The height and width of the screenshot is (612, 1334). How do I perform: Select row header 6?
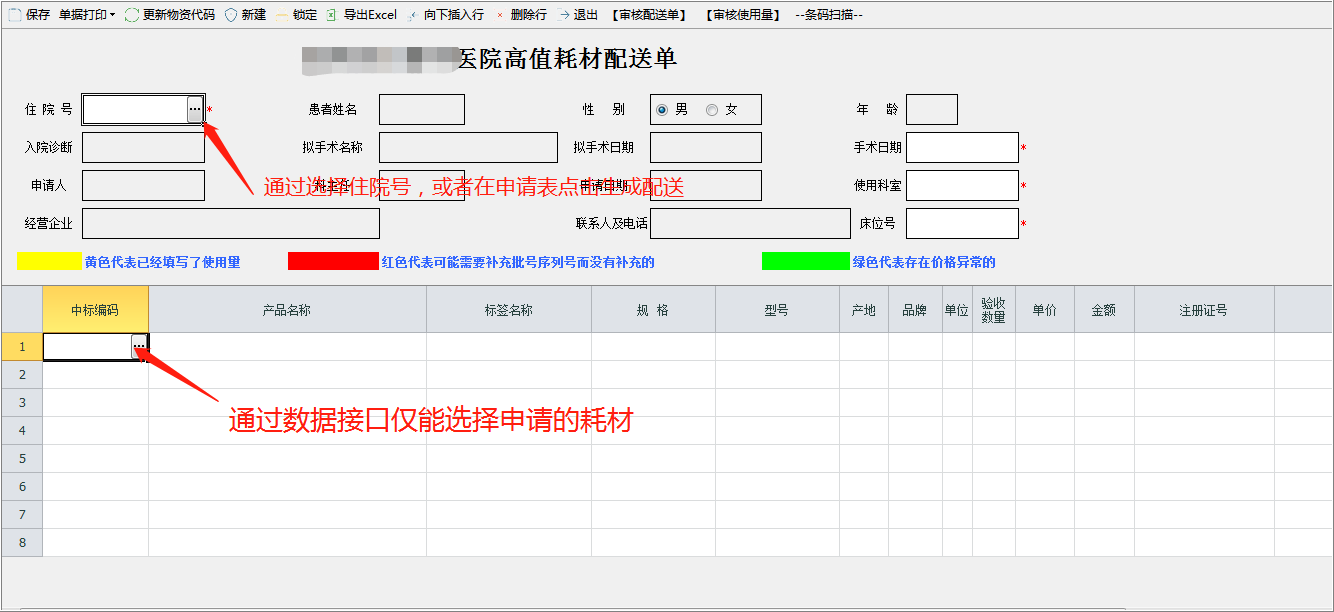pyautogui.click(x=22, y=486)
